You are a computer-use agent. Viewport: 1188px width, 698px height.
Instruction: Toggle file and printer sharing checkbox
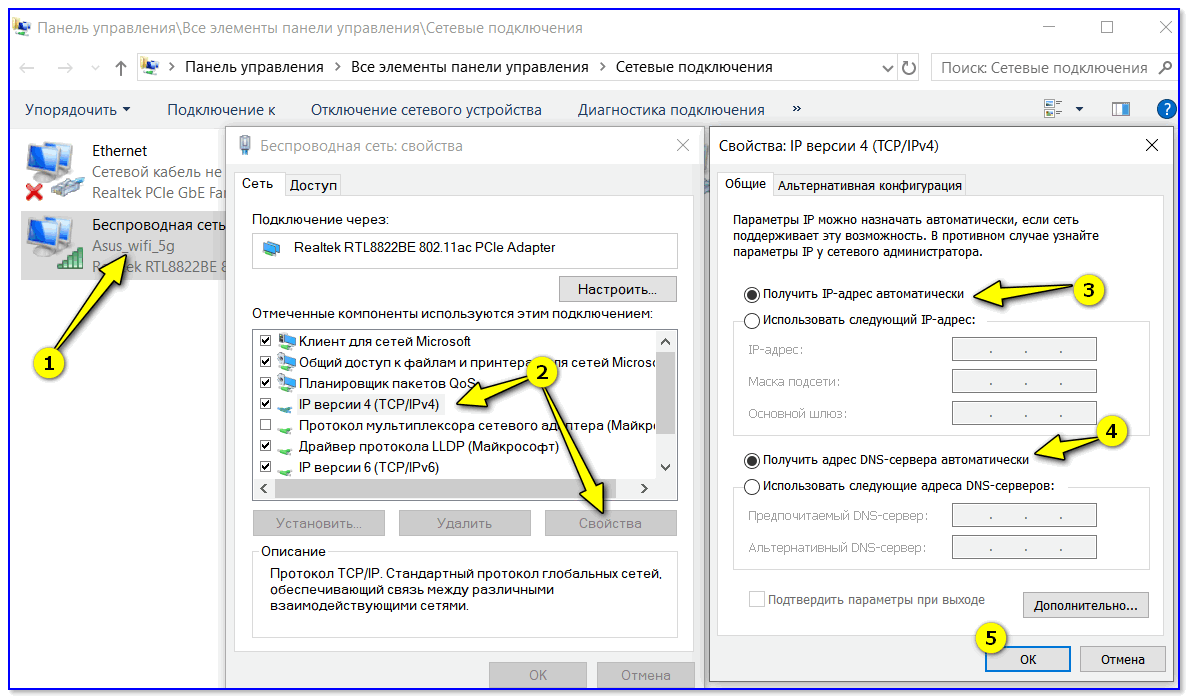[x=265, y=362]
